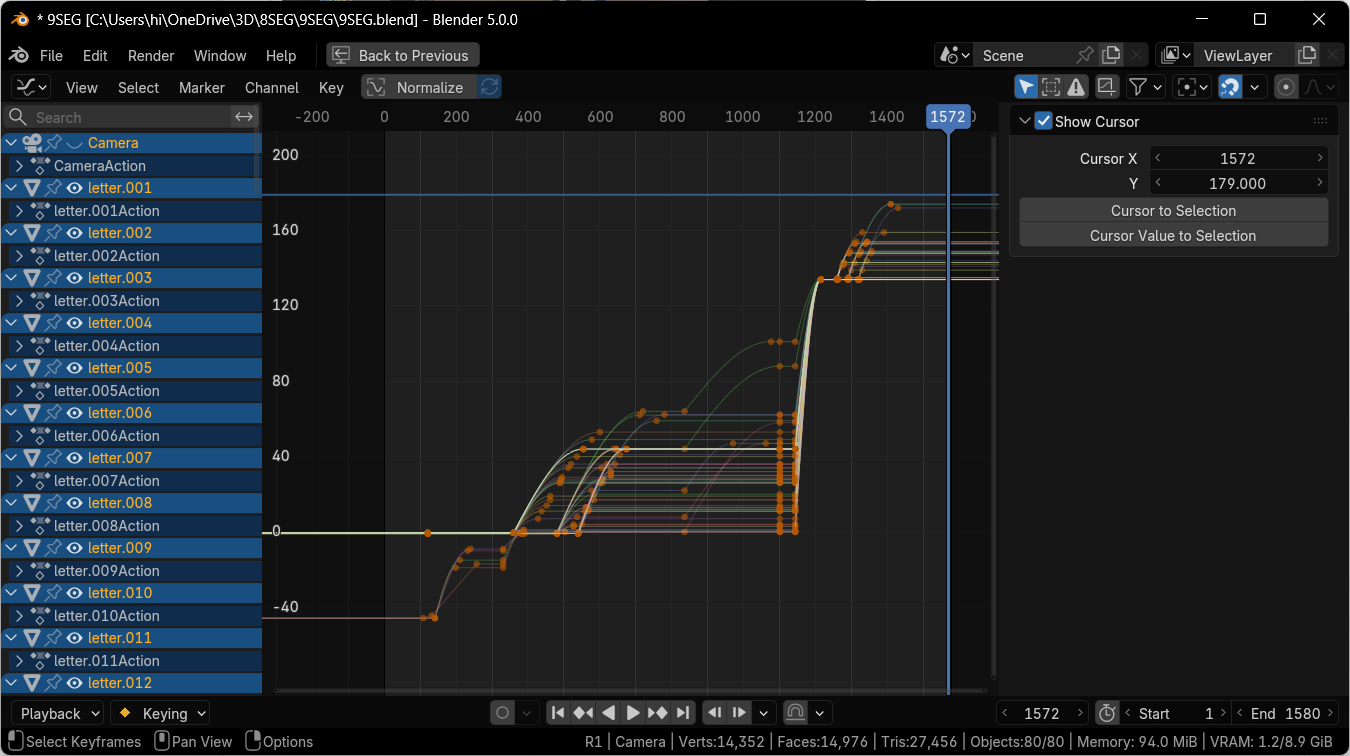Toggle visibility of letter.007 channel
Image resolution: width=1350 pixels, height=756 pixels.
tap(74, 458)
